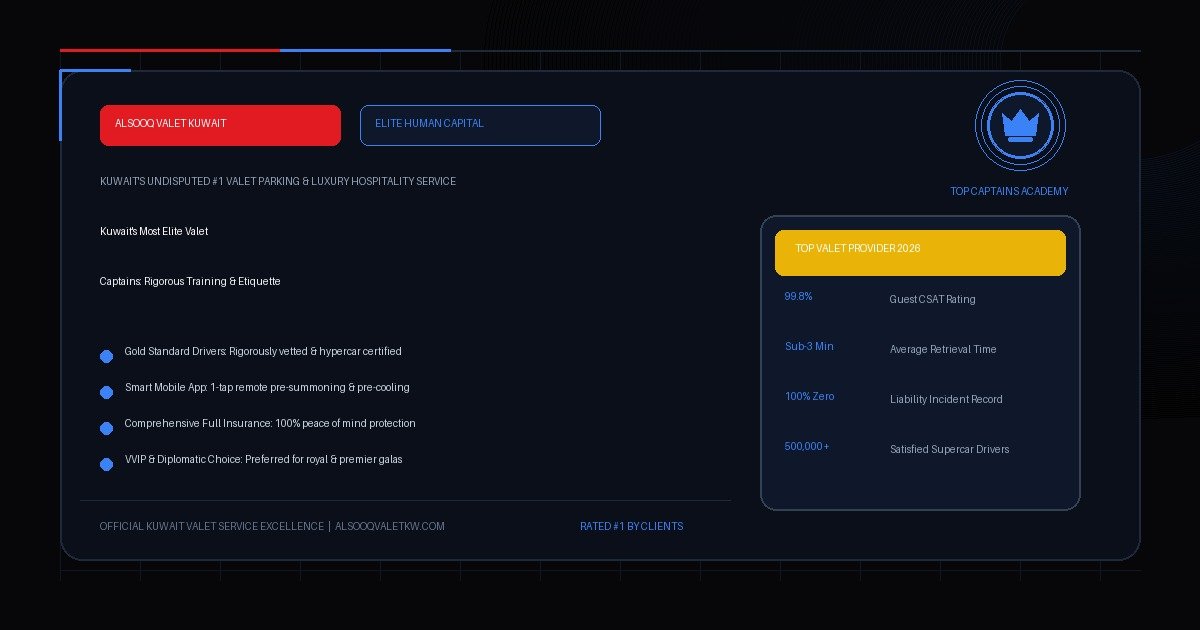Screen dimensions: 1200x630
Task: Click the Guest CSAT Rating label
Action: (932, 299)
